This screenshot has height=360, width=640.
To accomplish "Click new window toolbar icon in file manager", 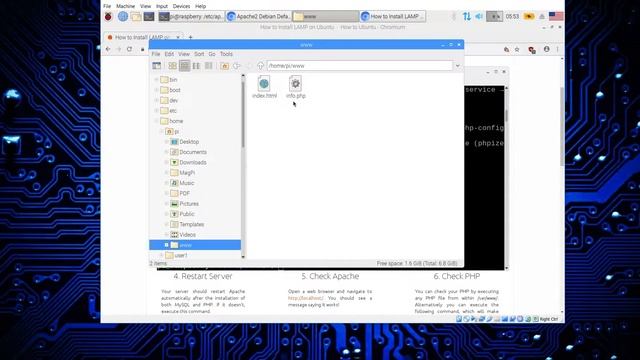I will tap(157, 66).
